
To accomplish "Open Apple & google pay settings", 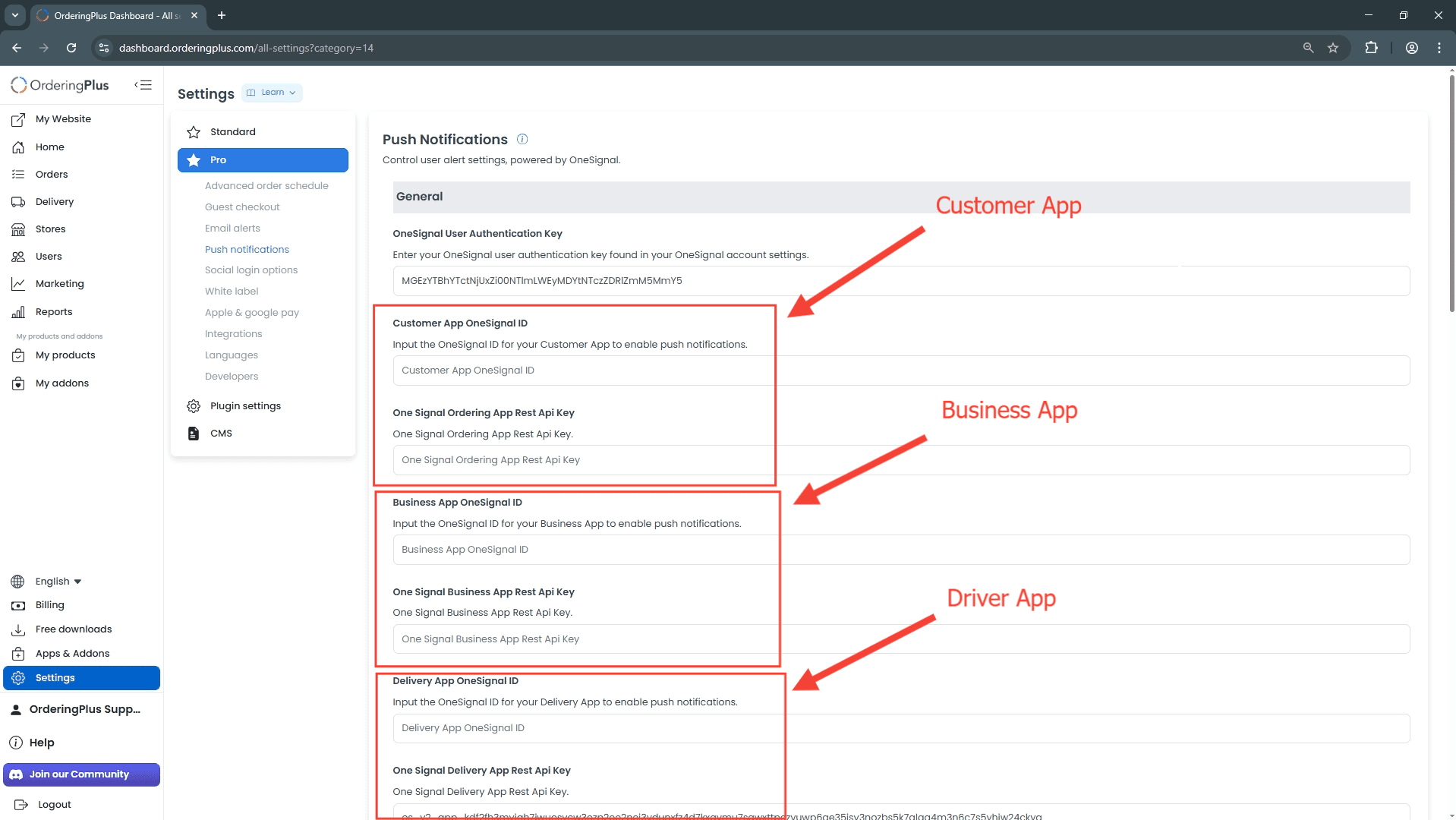I will tap(252, 313).
